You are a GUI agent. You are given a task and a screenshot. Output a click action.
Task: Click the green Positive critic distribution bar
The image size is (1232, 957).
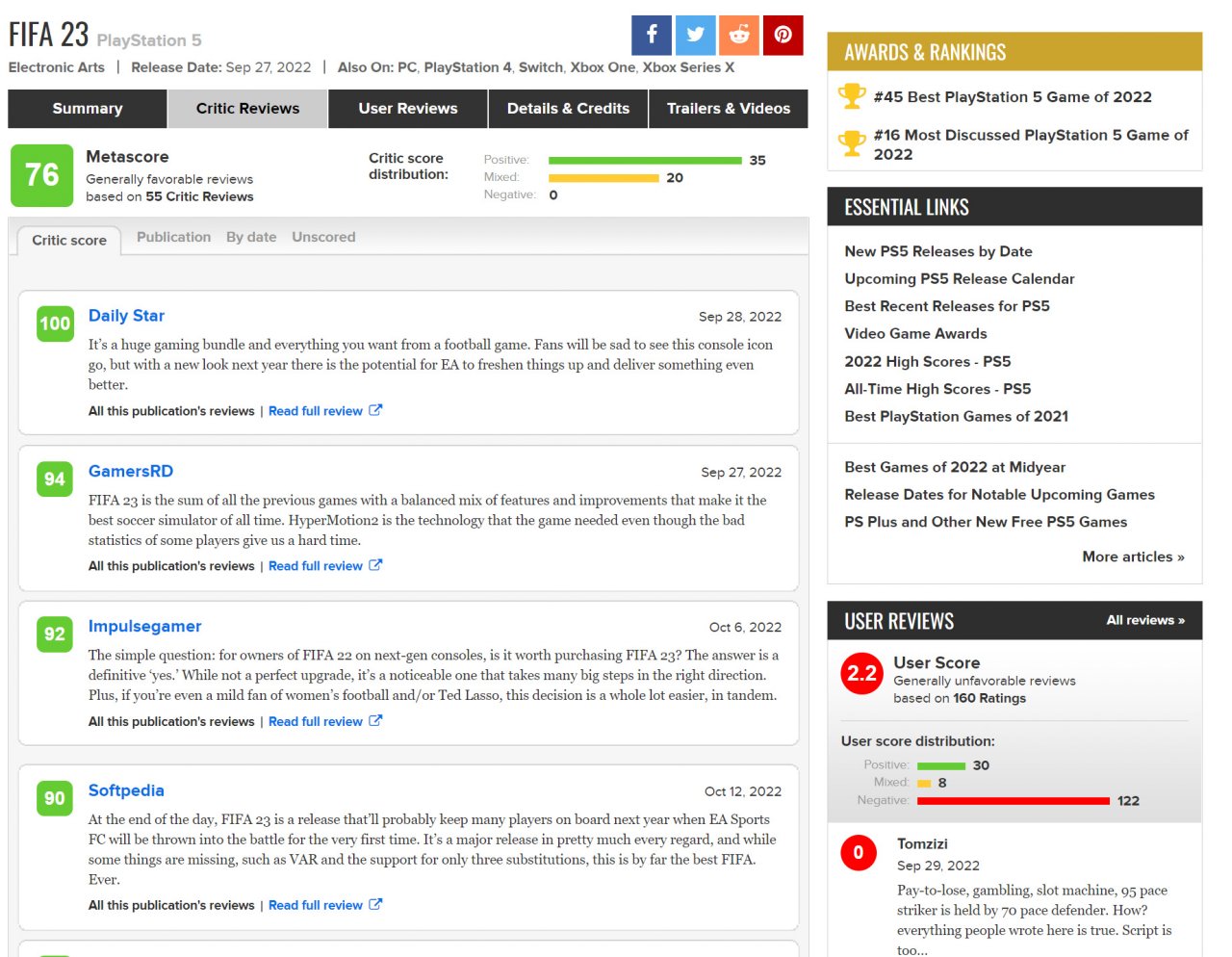pos(645,160)
